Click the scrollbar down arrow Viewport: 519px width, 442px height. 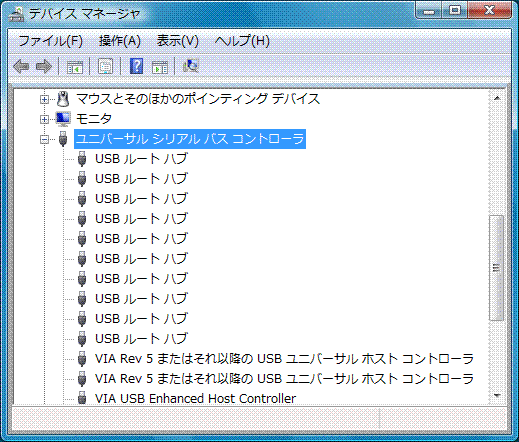point(497,396)
